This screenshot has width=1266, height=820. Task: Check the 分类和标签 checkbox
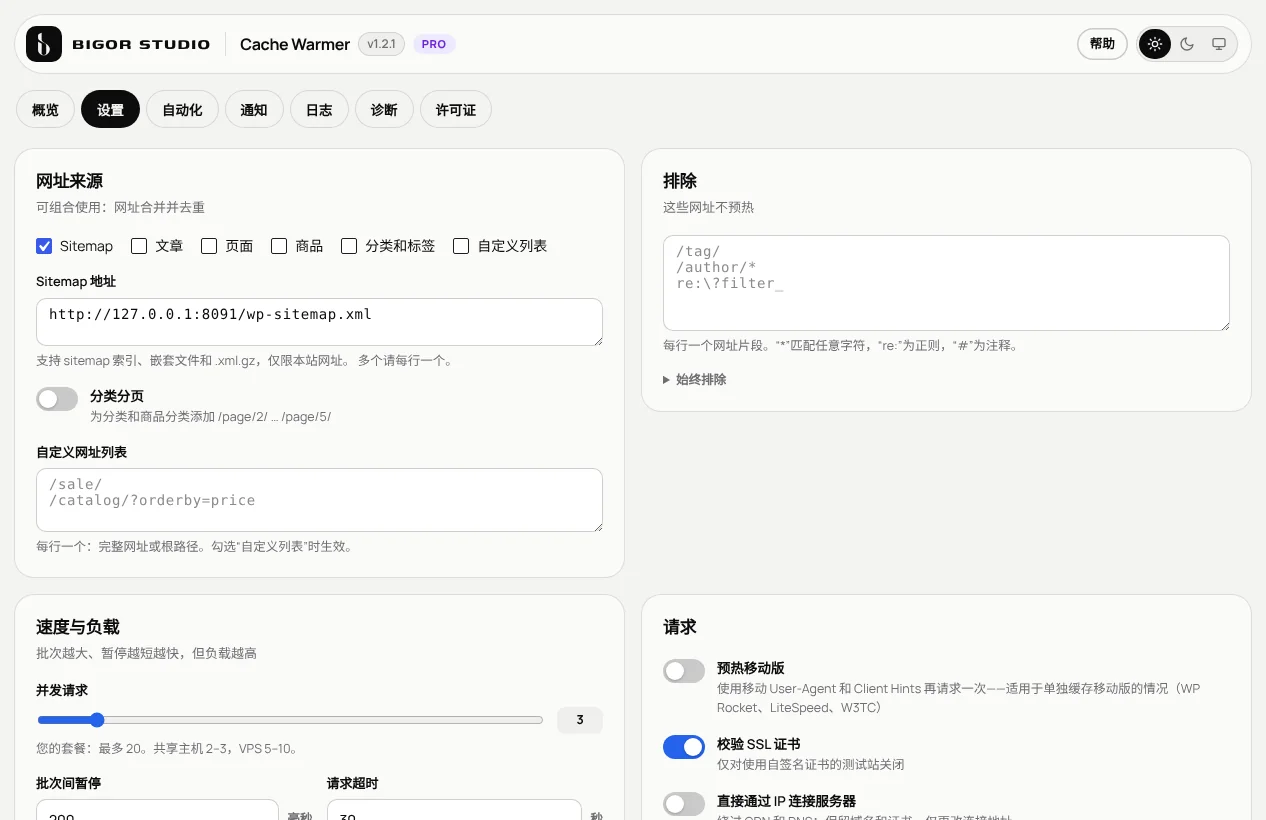[349, 246]
